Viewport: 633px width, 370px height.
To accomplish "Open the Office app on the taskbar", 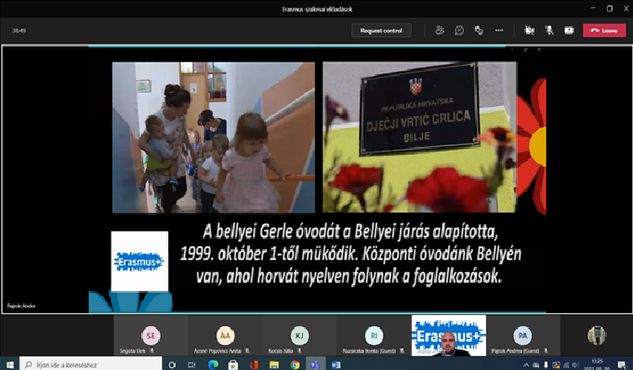I will coord(254,365).
